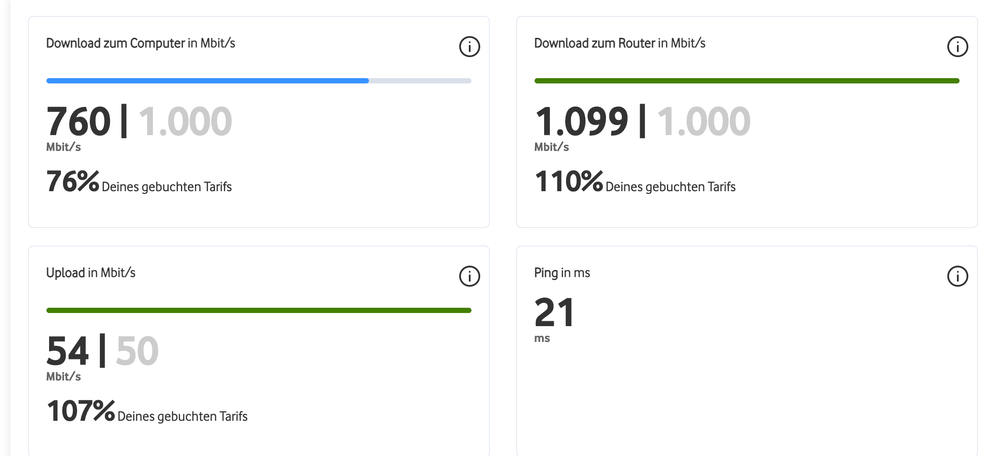Click the green upload progress bar

coord(258,310)
